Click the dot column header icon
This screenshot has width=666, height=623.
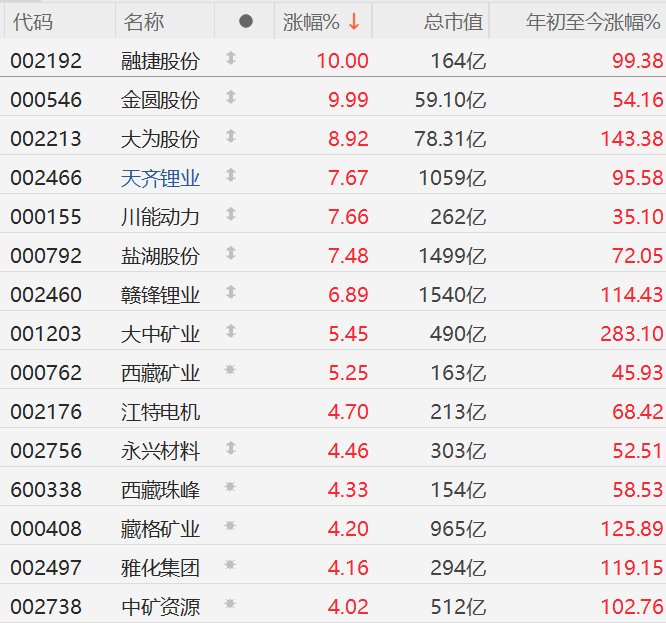point(247,21)
